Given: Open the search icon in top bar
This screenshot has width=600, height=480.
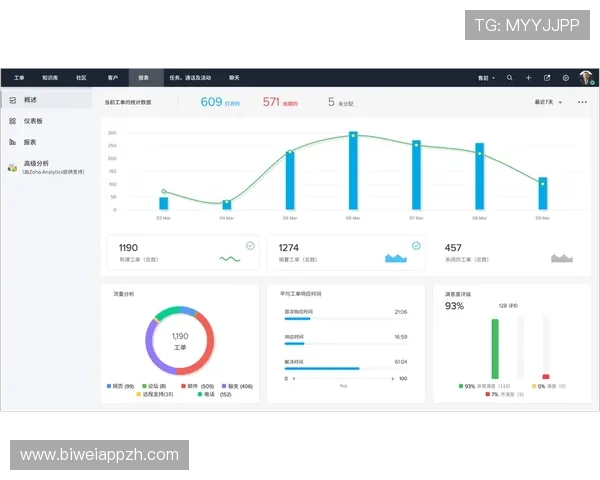Looking at the screenshot, I should coord(509,78).
